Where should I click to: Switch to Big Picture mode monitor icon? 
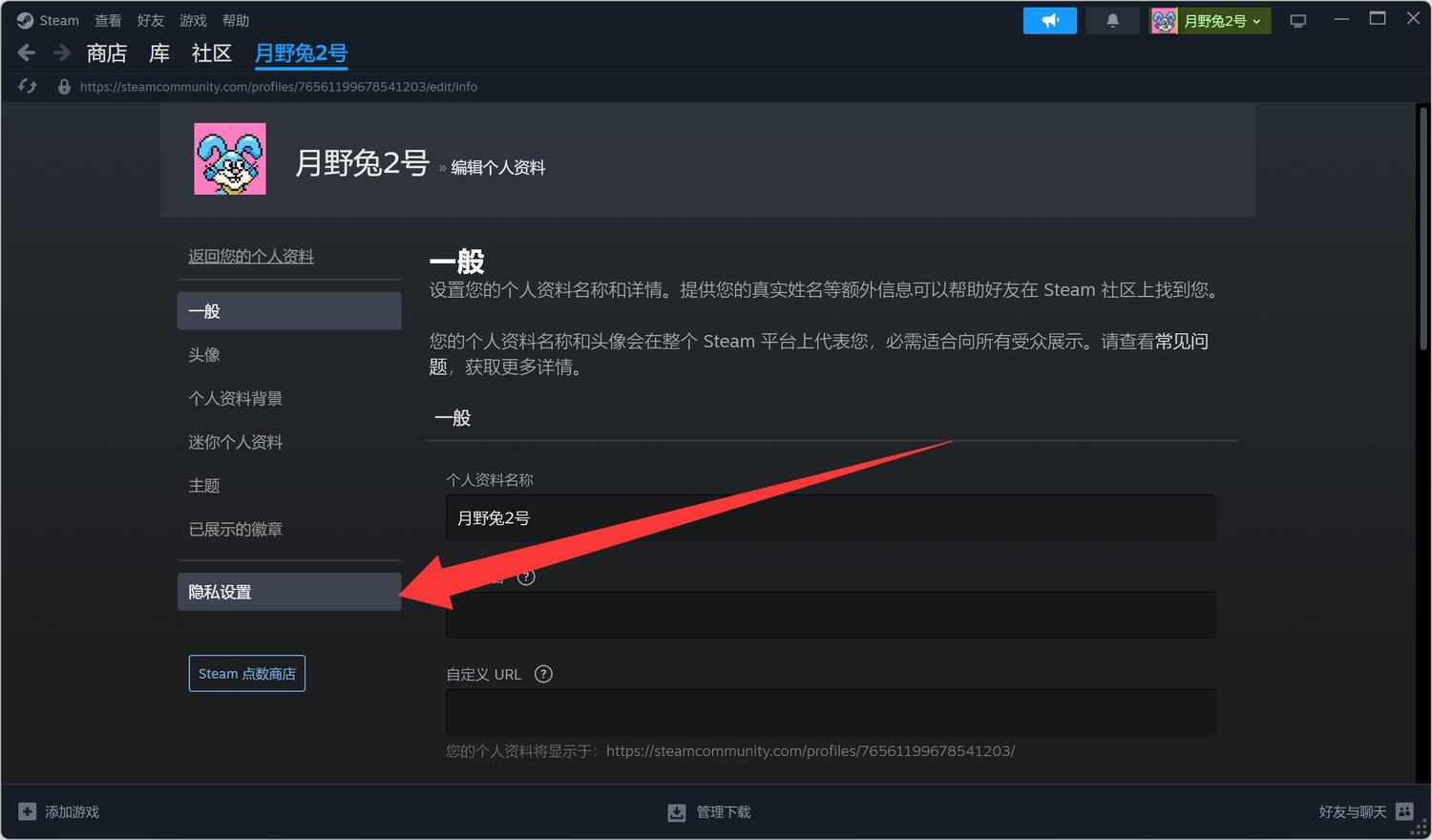click(x=1297, y=20)
